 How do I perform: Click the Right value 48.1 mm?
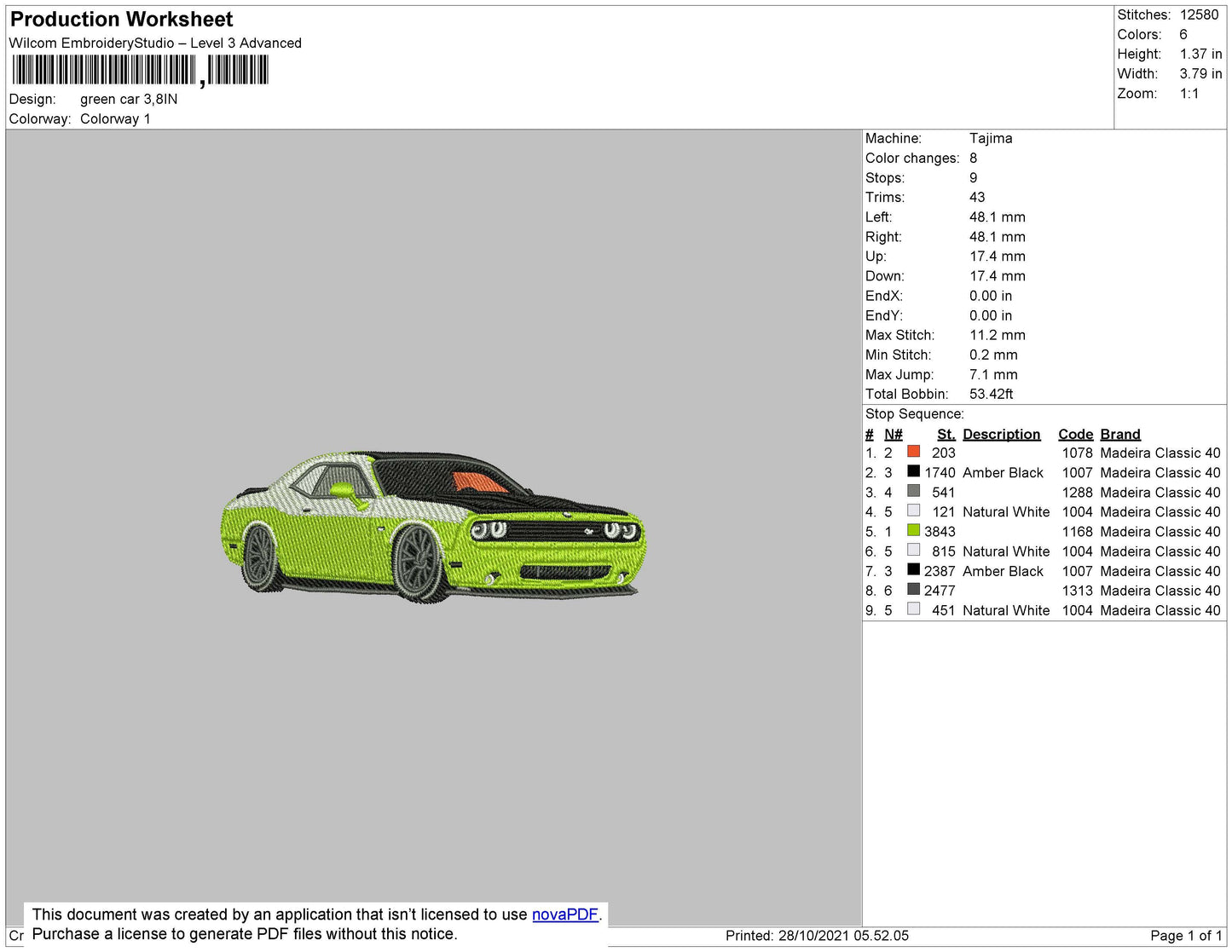(998, 237)
